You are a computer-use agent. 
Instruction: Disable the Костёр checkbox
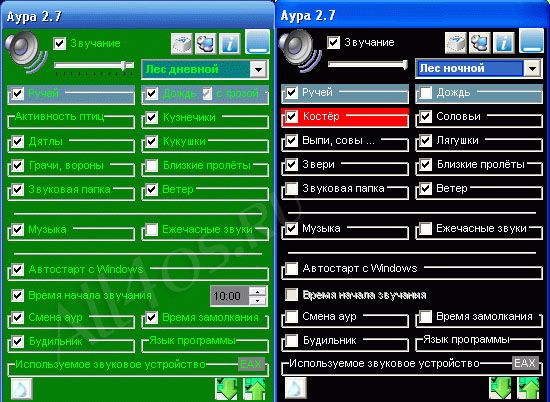click(291, 116)
